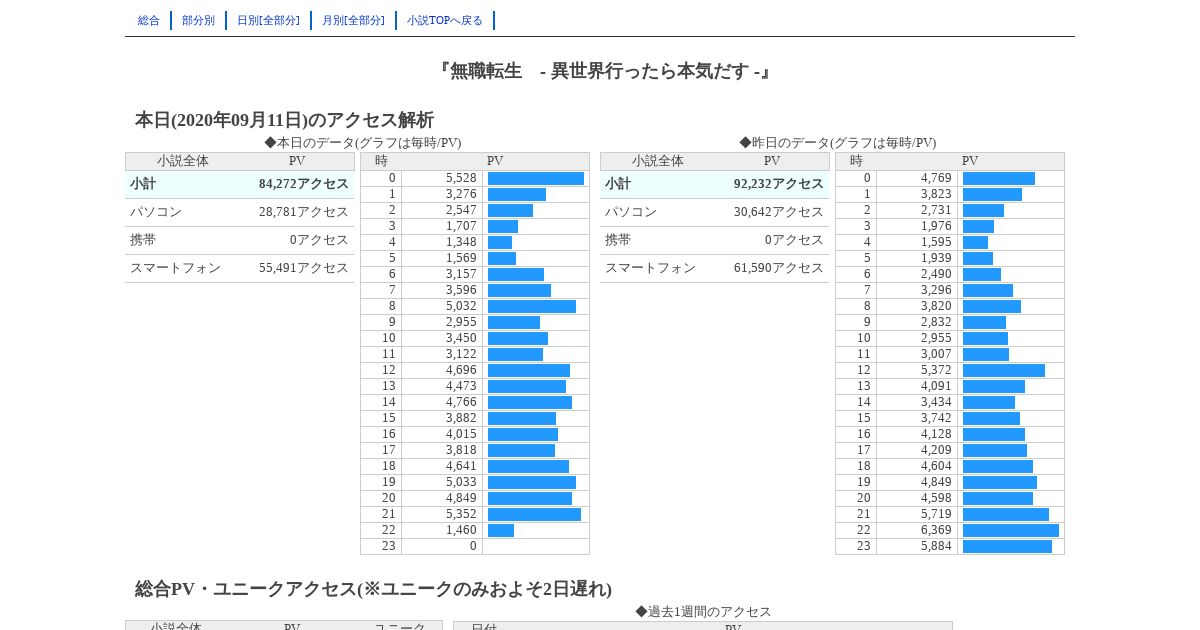Image resolution: width=1200 pixels, height=630 pixels.
Task: Click yesterday's PV value 4,769
Action: click(x=936, y=179)
